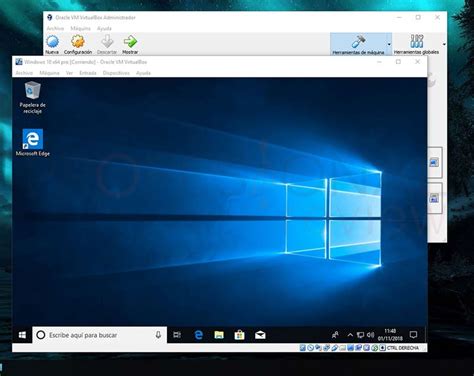Image resolution: width=474 pixels, height=376 pixels.
Task: Click the microphone icon in search box
Action: point(158,335)
